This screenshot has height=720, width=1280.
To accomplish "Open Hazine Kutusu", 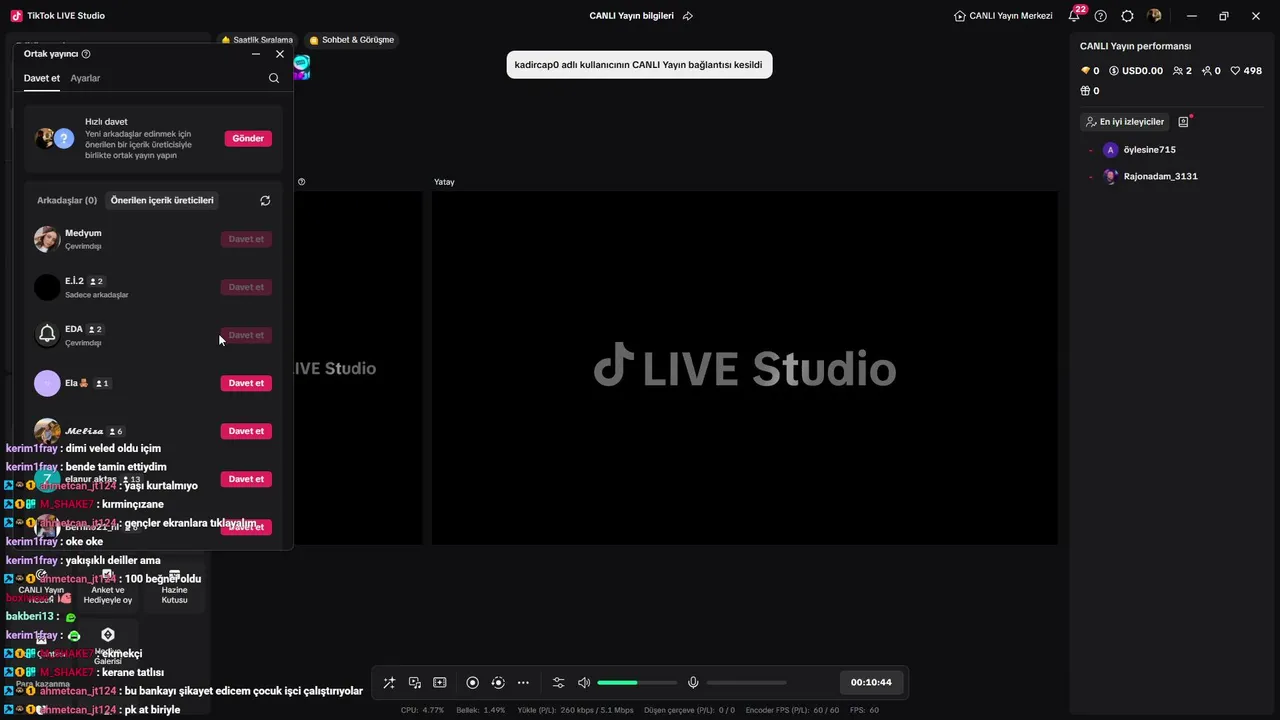I will (174, 588).
